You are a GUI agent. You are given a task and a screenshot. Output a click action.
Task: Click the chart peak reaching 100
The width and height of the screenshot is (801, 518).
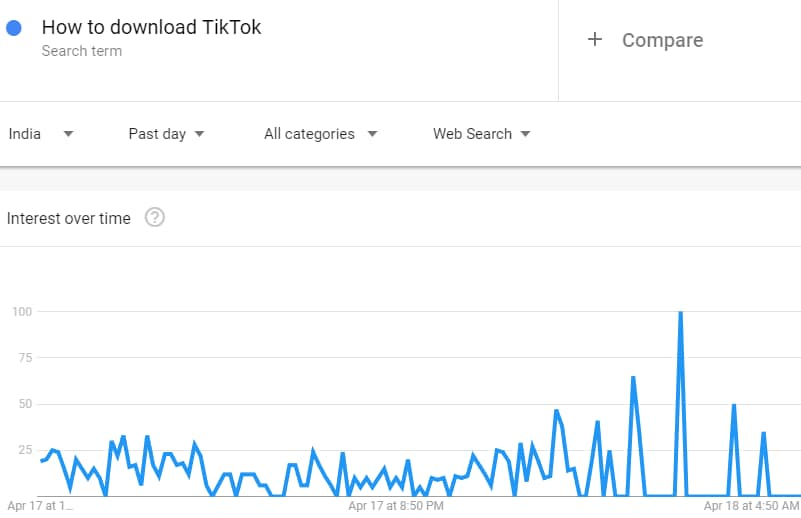tap(680, 312)
